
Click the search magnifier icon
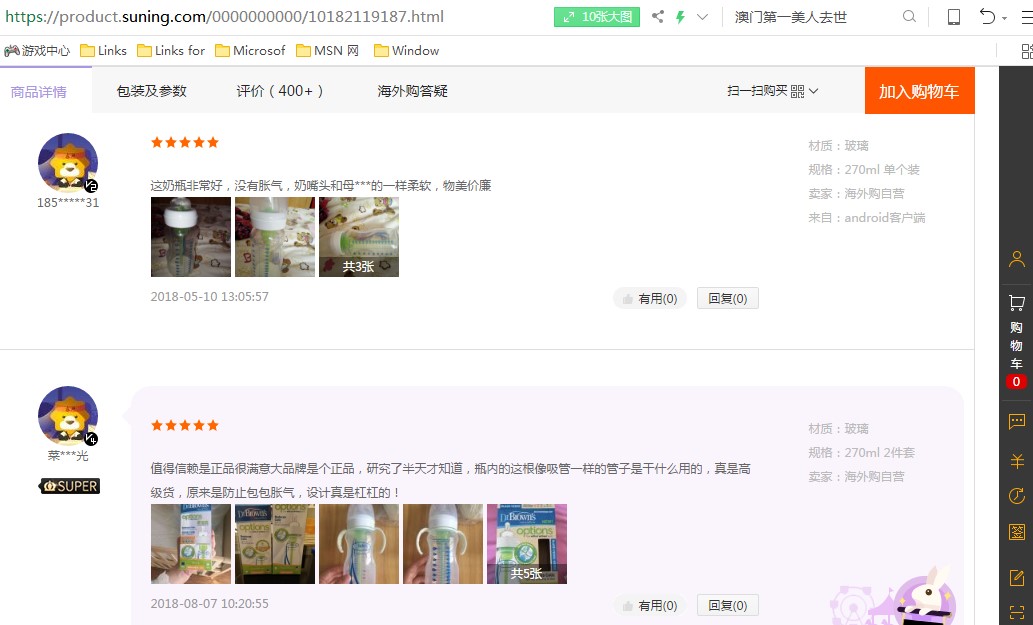coord(909,17)
